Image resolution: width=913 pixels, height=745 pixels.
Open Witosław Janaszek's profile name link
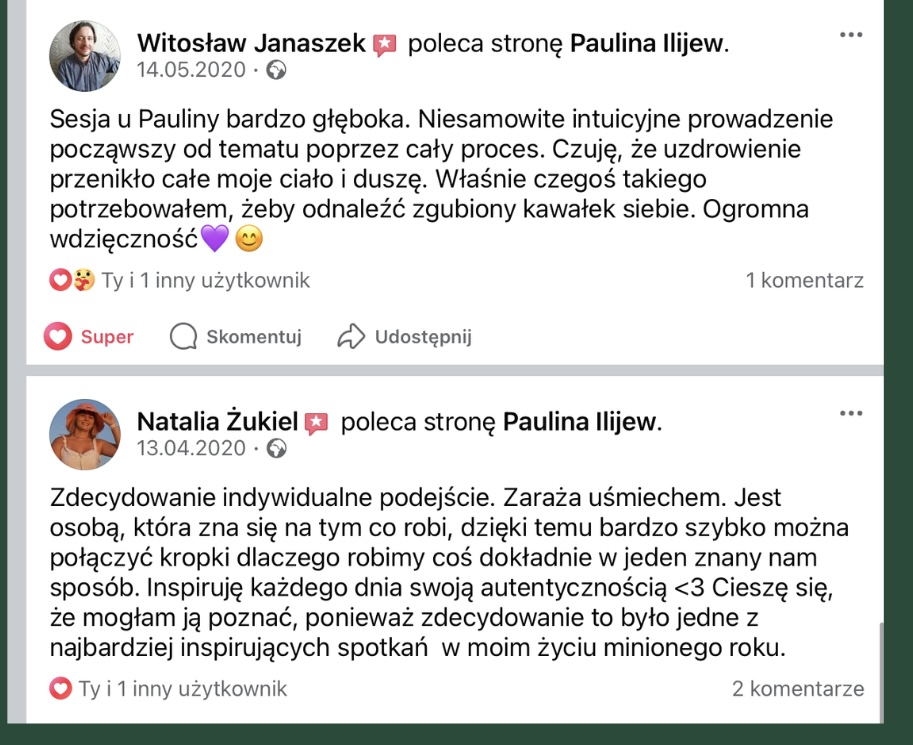[x=251, y=44]
